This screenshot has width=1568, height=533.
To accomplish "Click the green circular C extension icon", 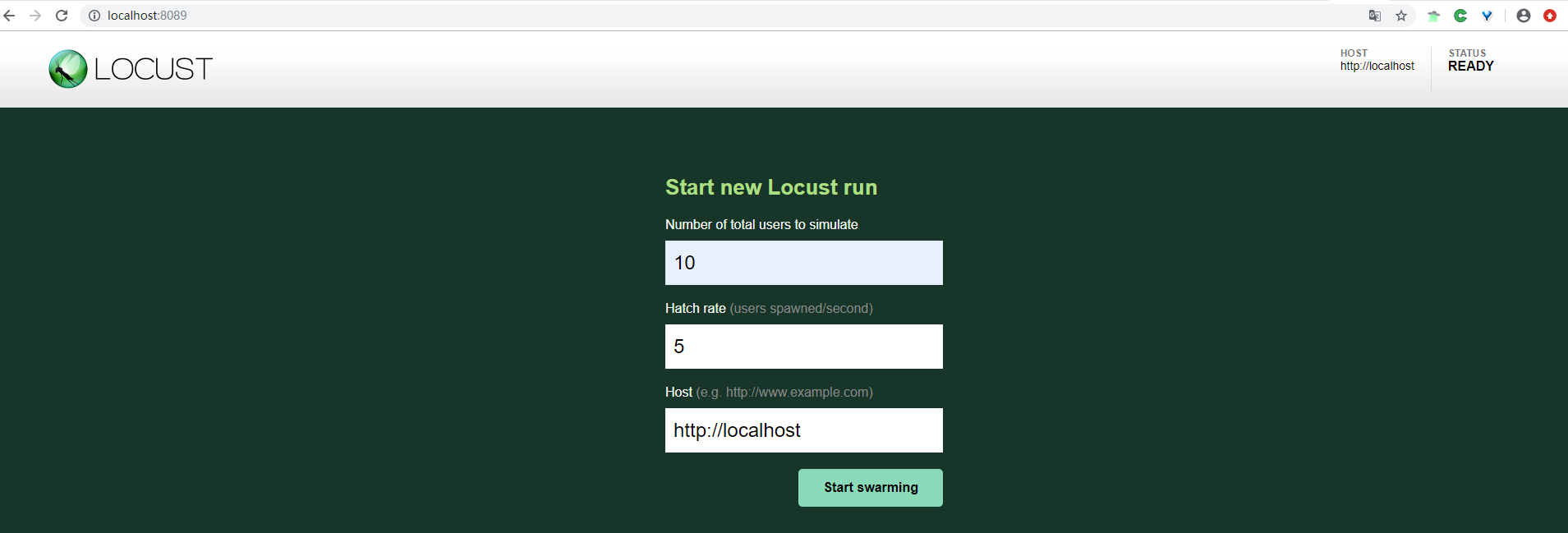I will 1460,16.
